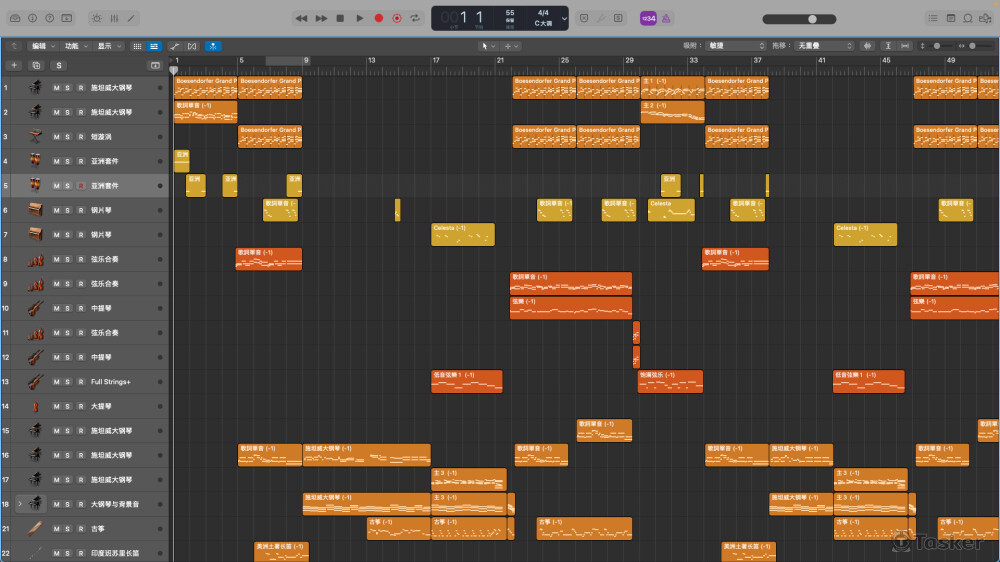Click the vertical auto zoom icon
This screenshot has width=1000, height=562.
[888, 46]
